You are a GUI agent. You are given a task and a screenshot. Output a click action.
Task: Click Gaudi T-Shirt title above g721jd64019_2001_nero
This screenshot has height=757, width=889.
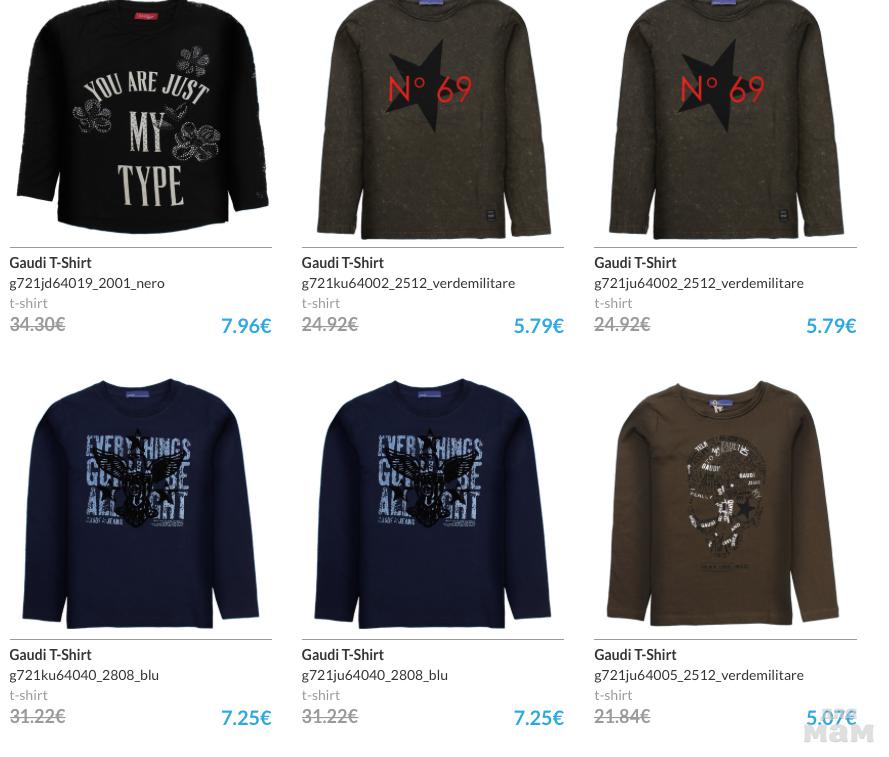(x=50, y=263)
